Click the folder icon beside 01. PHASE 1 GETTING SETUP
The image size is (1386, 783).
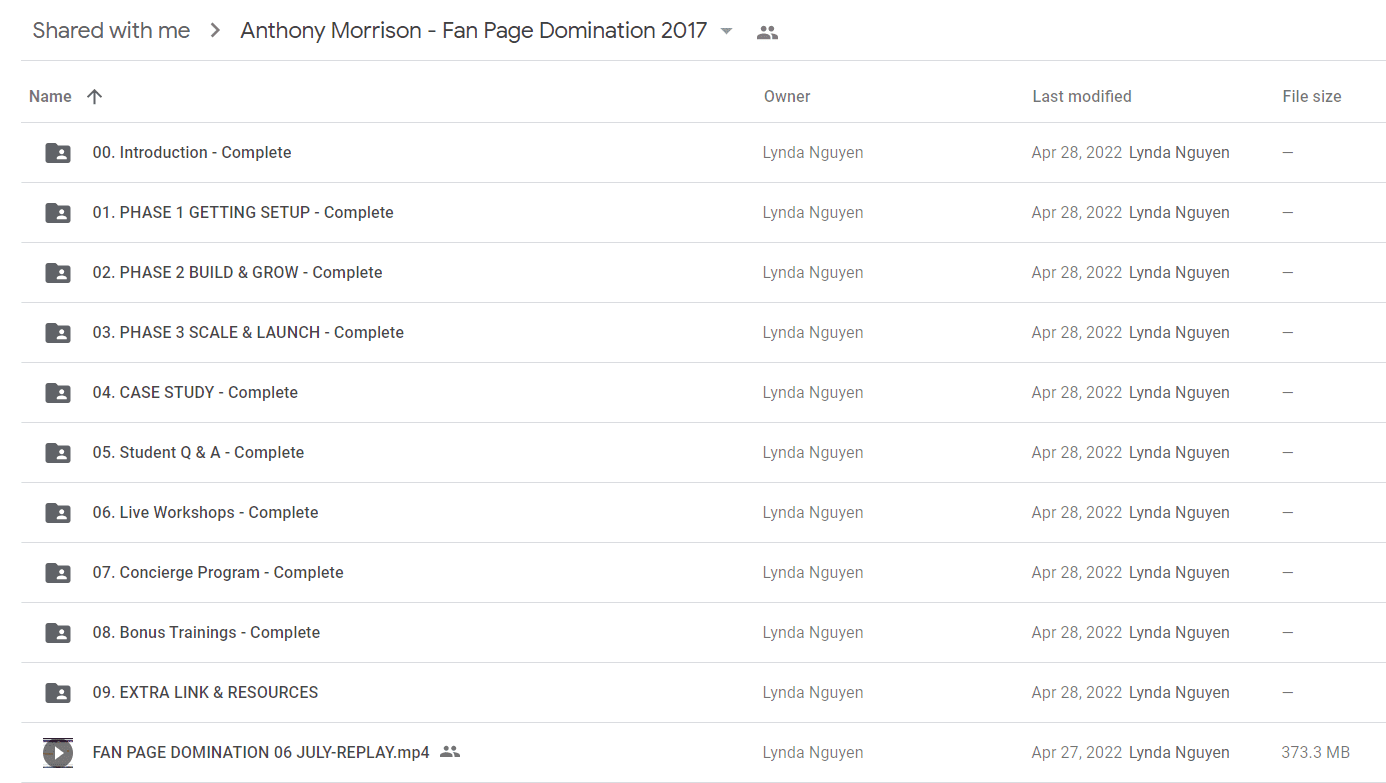point(58,213)
